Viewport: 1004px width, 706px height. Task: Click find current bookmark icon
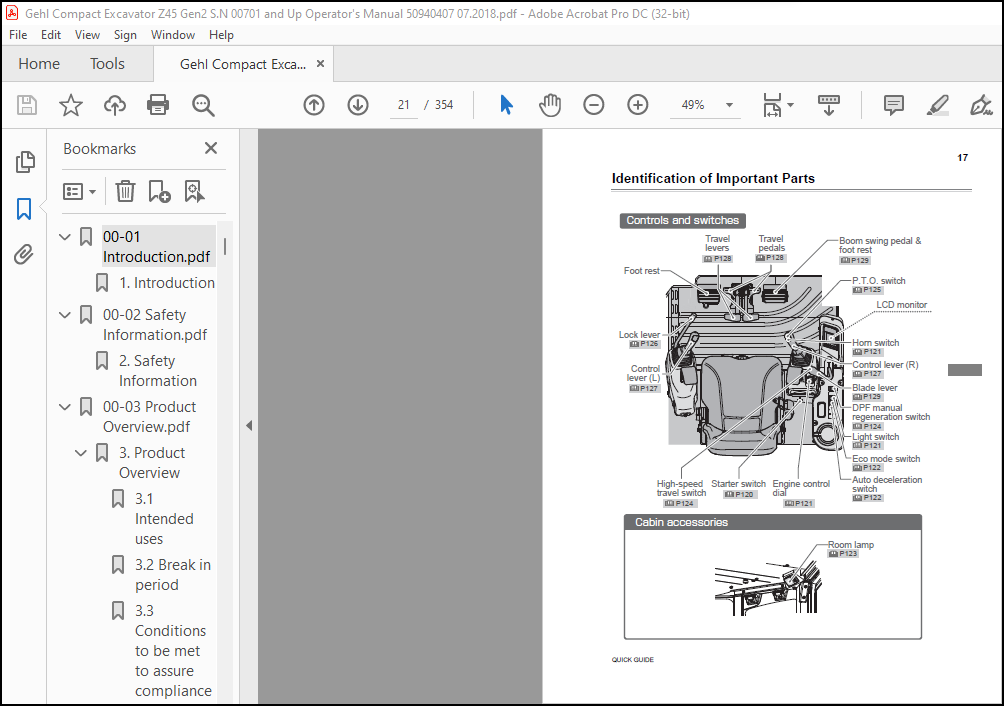pos(194,191)
